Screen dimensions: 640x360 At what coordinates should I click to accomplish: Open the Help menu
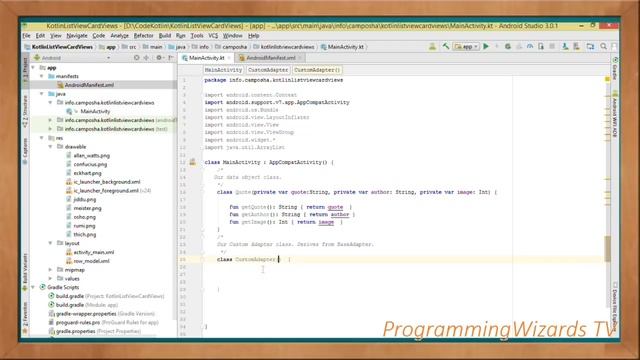(x=253, y=36)
